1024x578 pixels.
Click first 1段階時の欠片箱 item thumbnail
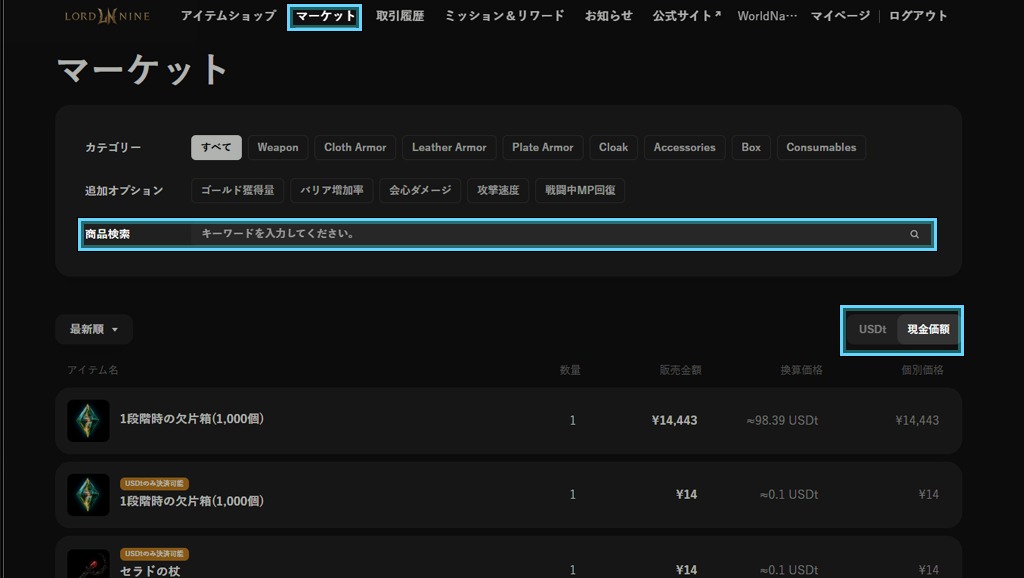click(x=88, y=421)
